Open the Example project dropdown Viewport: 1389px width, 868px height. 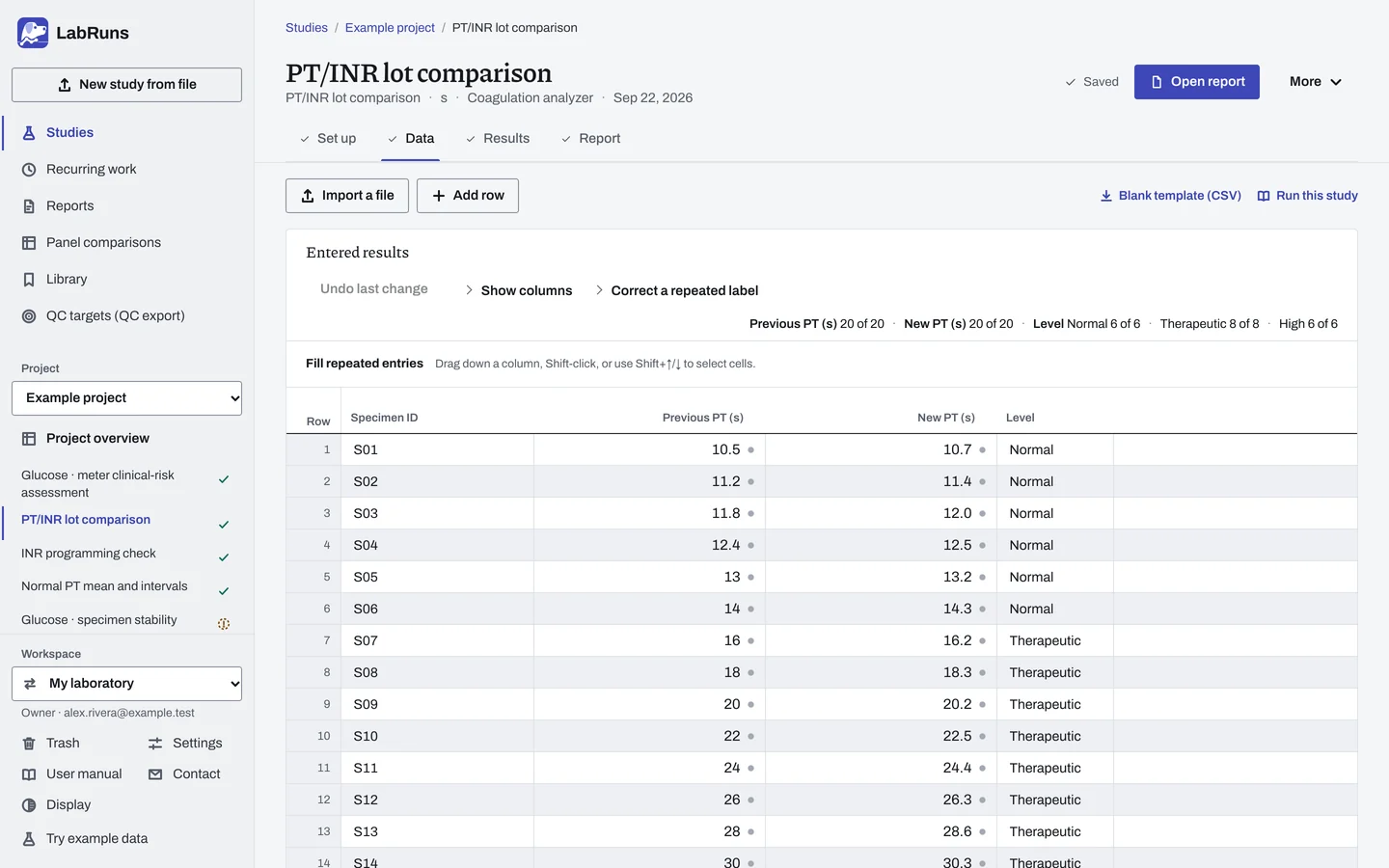[126, 398]
